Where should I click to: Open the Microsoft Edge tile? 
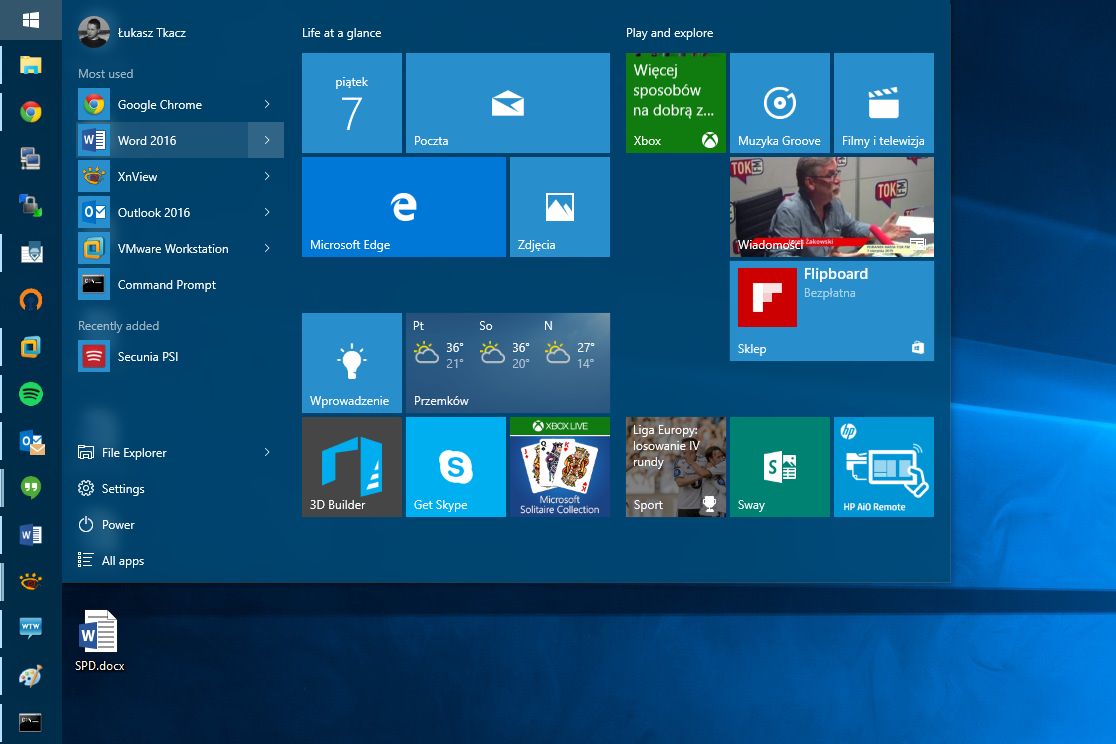(x=404, y=206)
